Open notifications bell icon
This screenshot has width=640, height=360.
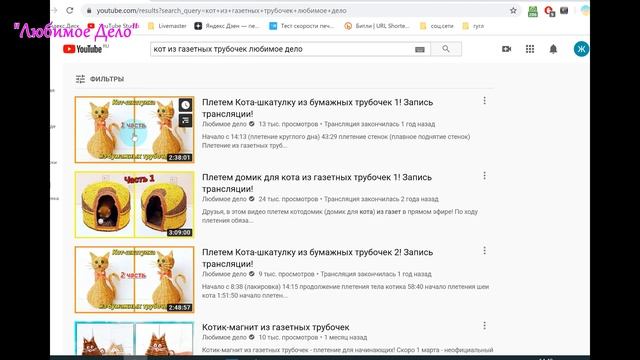553,49
